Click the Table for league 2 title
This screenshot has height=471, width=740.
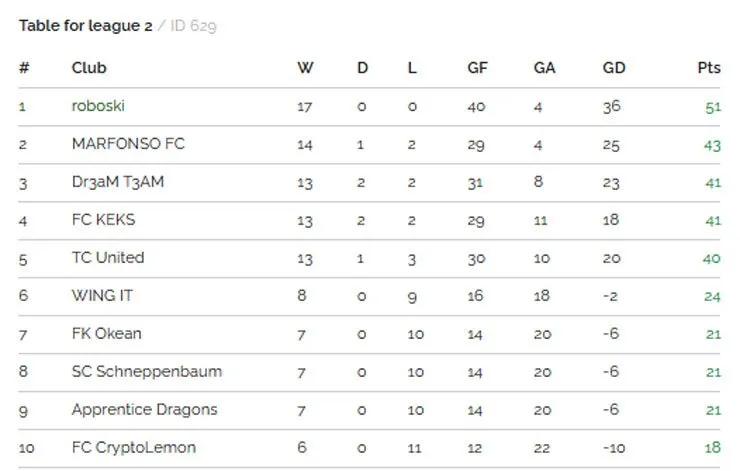click(85, 25)
